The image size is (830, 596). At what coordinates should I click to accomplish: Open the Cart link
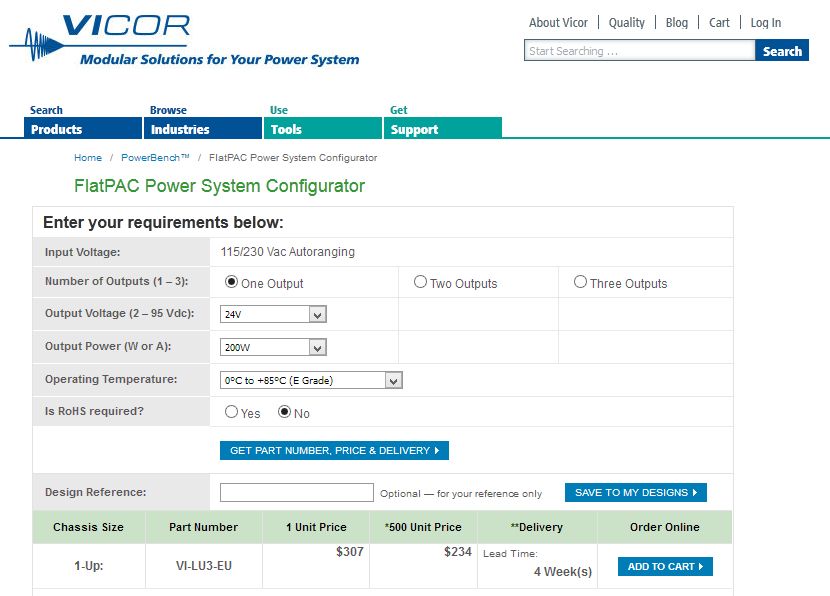click(719, 23)
